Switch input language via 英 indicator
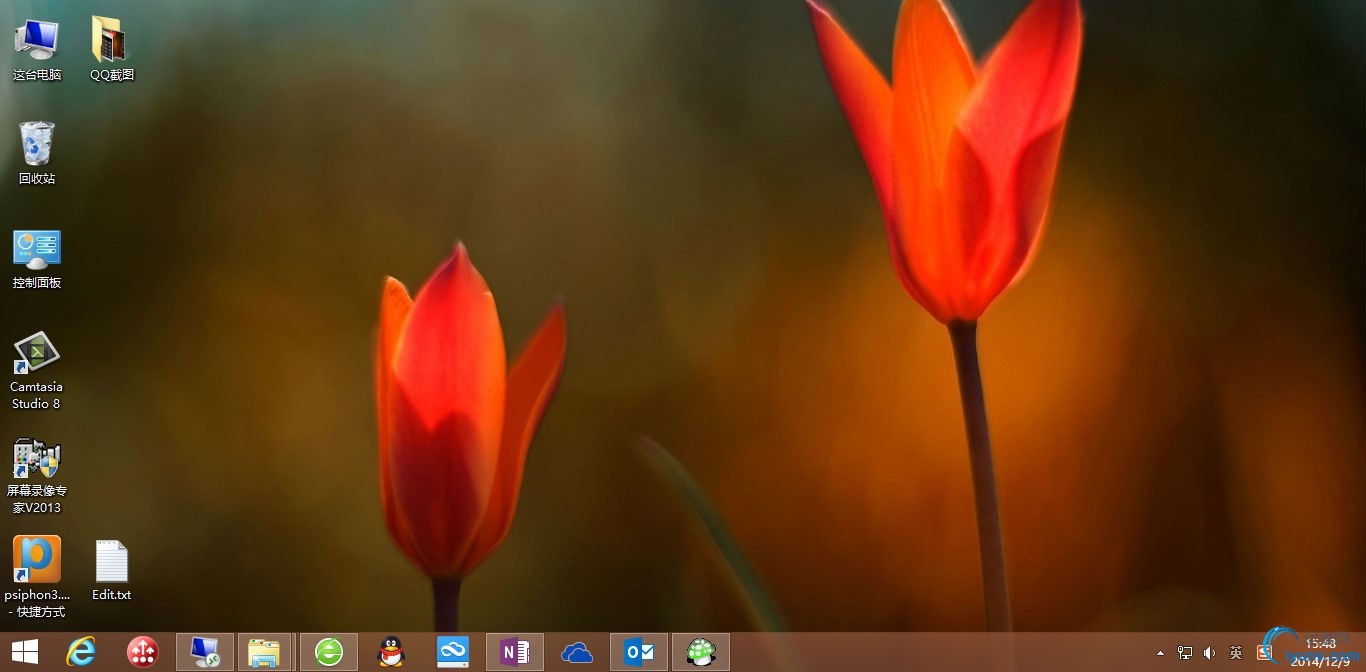This screenshot has height=672, width=1366. pos(1236,653)
